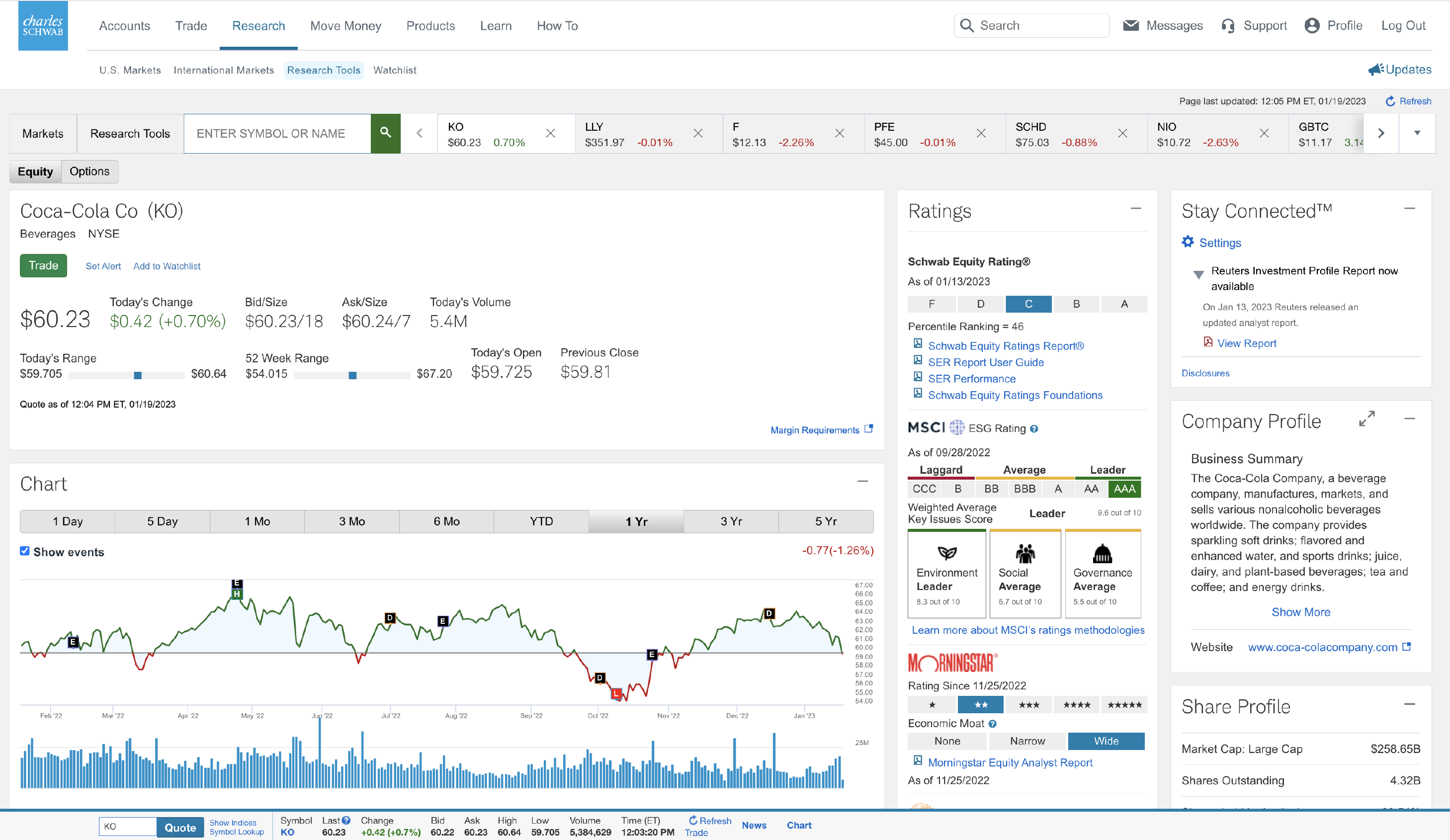Screen dimensions: 1450x840
Task: Switch to Equity view
Action: pyautogui.click(x=35, y=171)
